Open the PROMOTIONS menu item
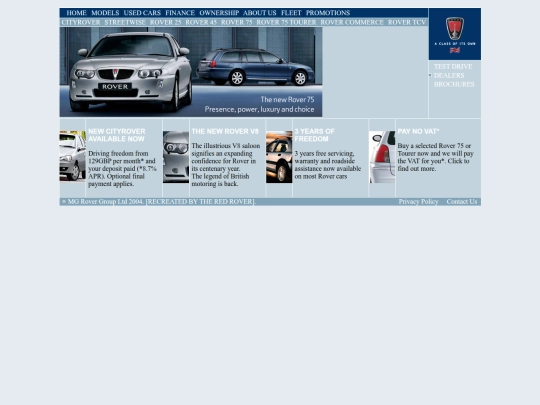The image size is (540, 405). pyautogui.click(x=328, y=13)
